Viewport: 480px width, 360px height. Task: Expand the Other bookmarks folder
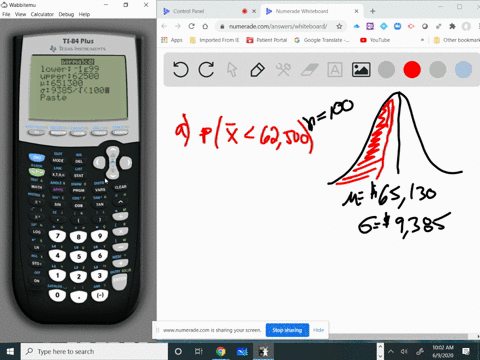[x=457, y=40]
